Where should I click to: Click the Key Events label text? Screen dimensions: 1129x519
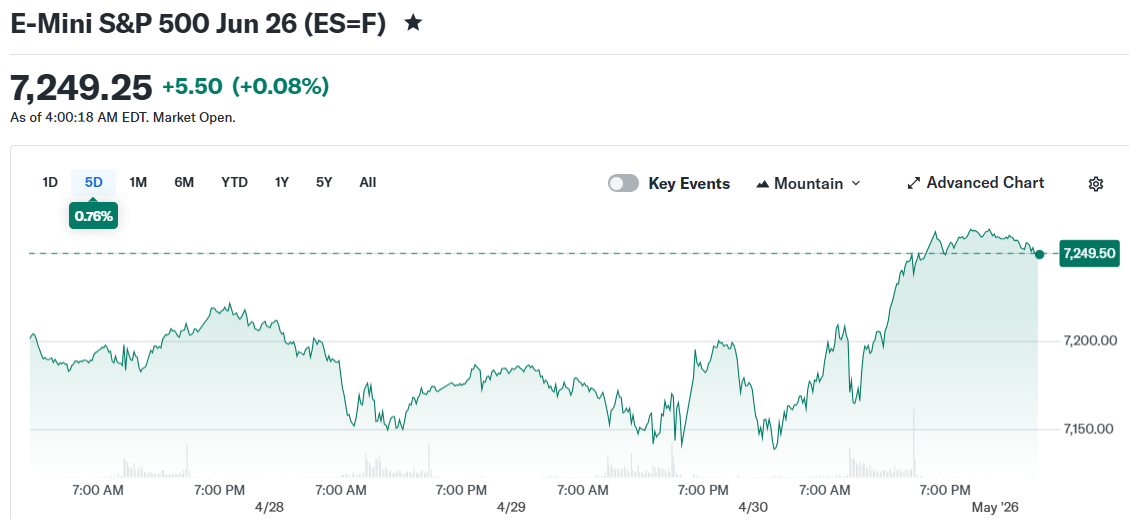(689, 184)
